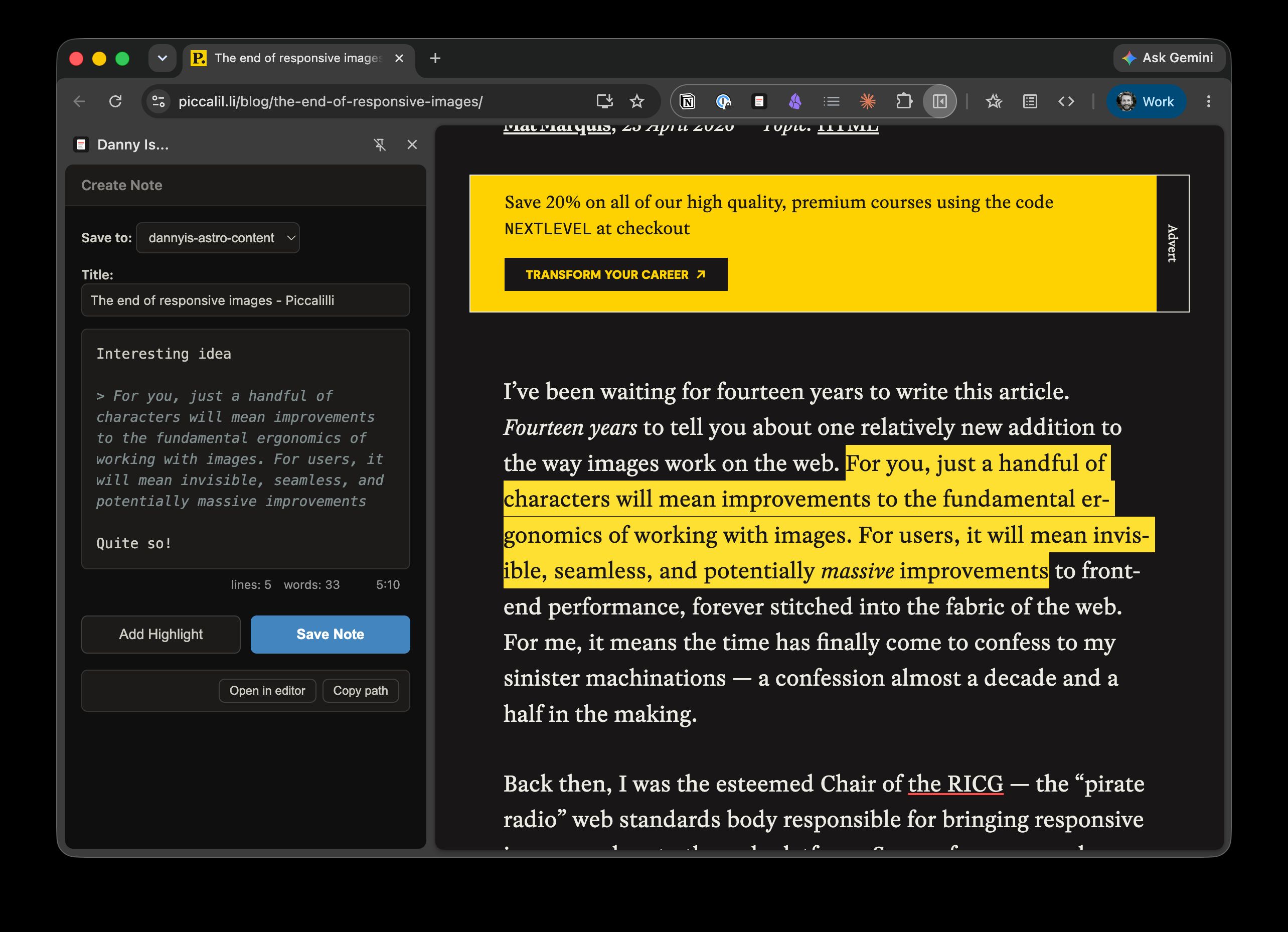Go back with the browser back arrow

80,102
